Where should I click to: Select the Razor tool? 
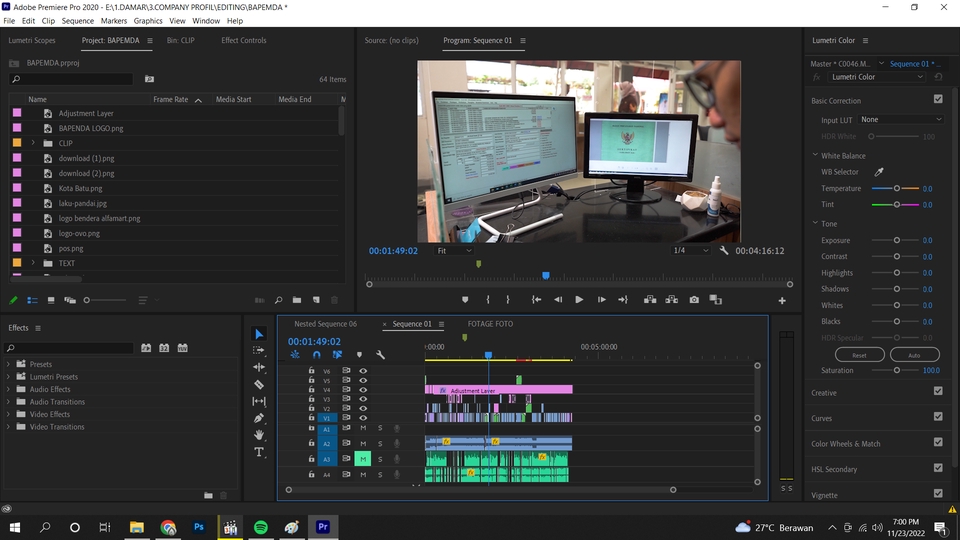click(259, 384)
